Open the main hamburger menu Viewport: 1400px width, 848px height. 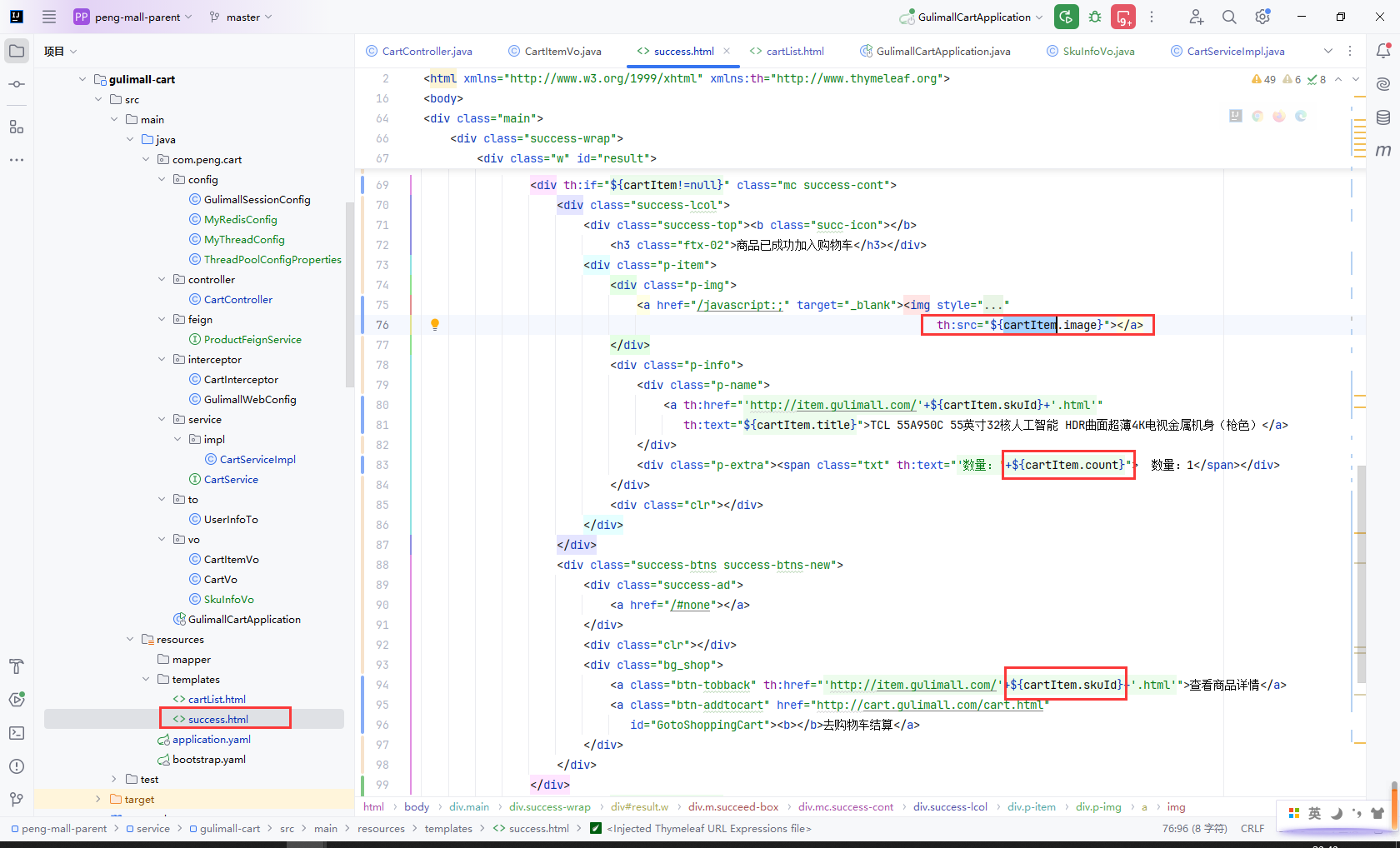point(49,17)
